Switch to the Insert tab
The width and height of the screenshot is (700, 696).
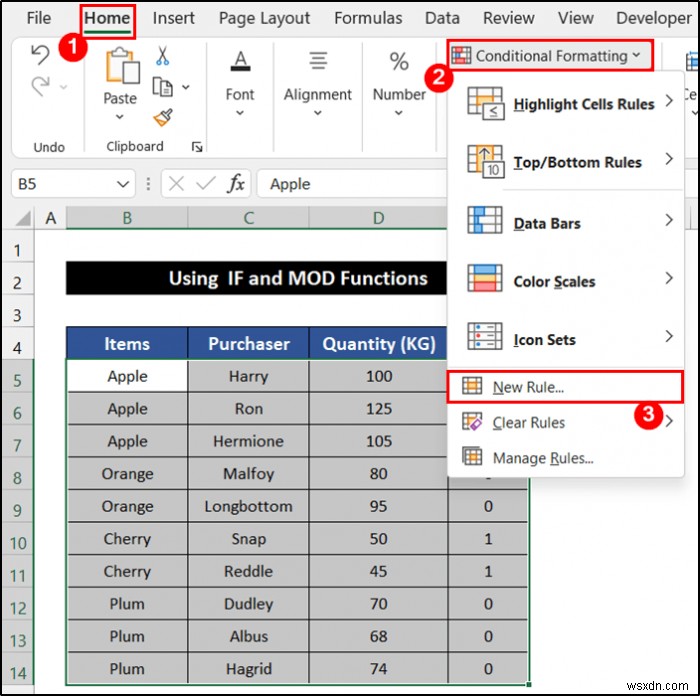pyautogui.click(x=173, y=18)
